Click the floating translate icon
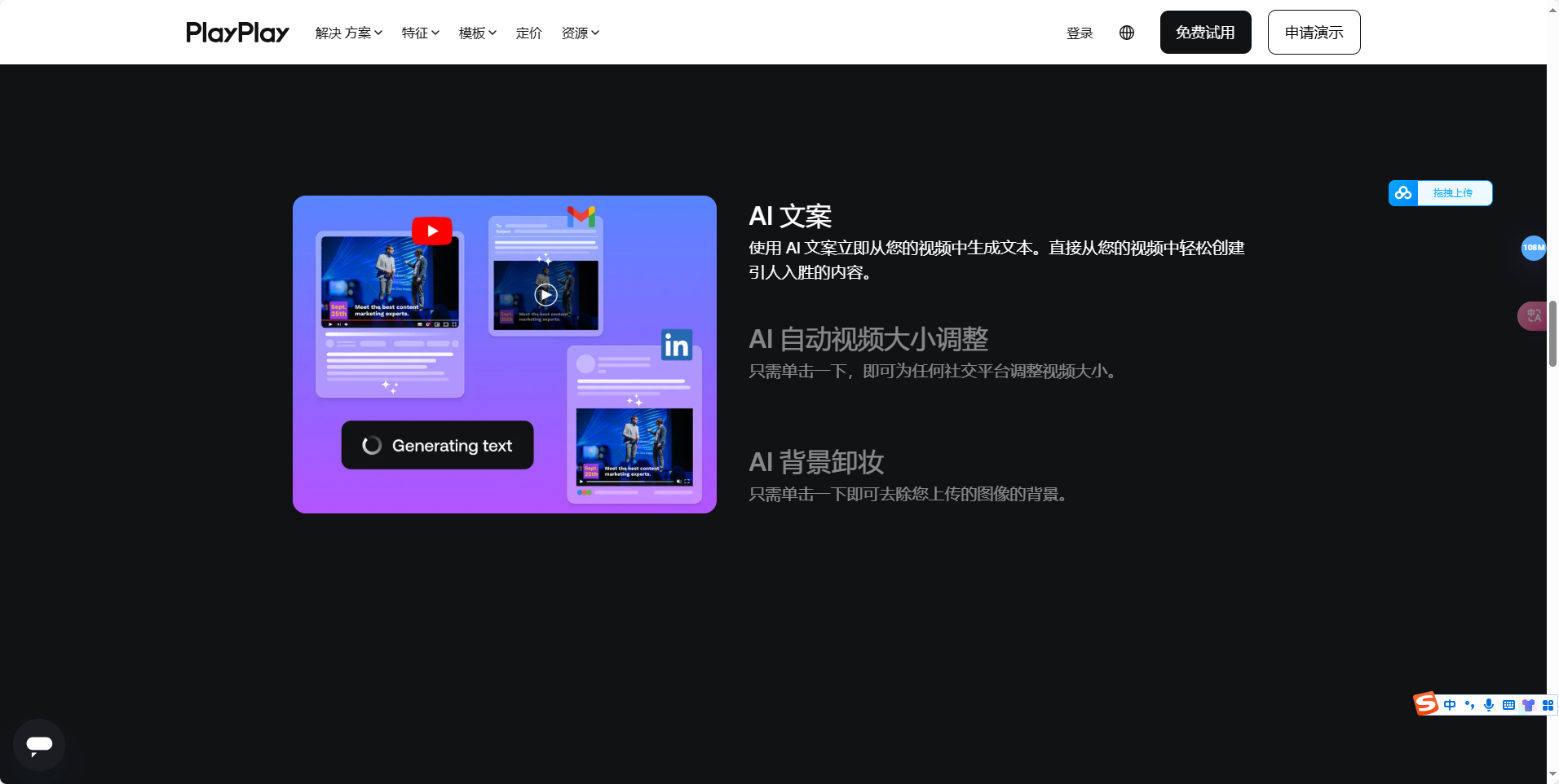1559x784 pixels. pos(1534,315)
